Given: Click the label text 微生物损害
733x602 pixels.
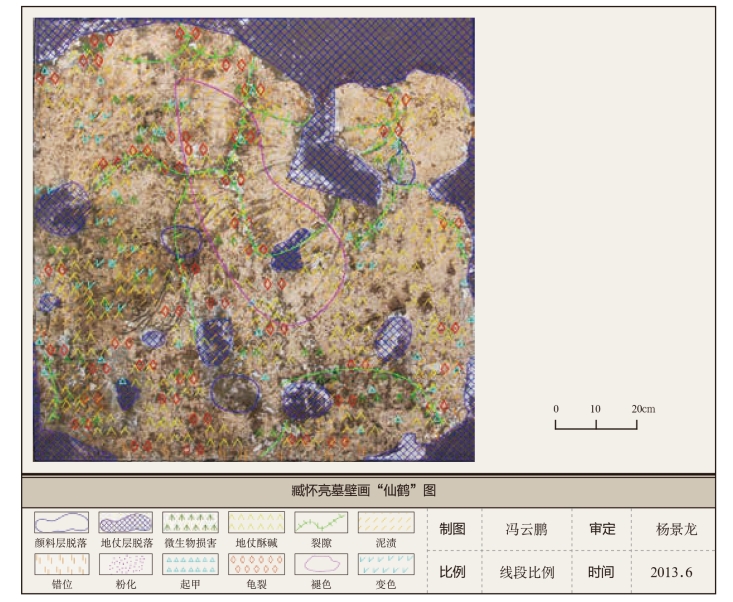Looking at the screenshot, I should pos(190,543).
